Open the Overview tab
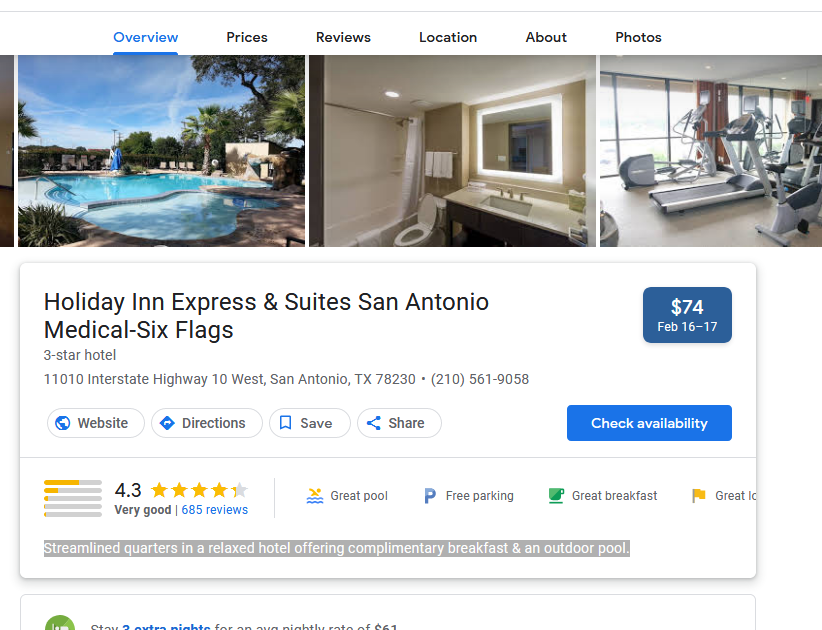This screenshot has height=630, width=822. click(x=145, y=37)
